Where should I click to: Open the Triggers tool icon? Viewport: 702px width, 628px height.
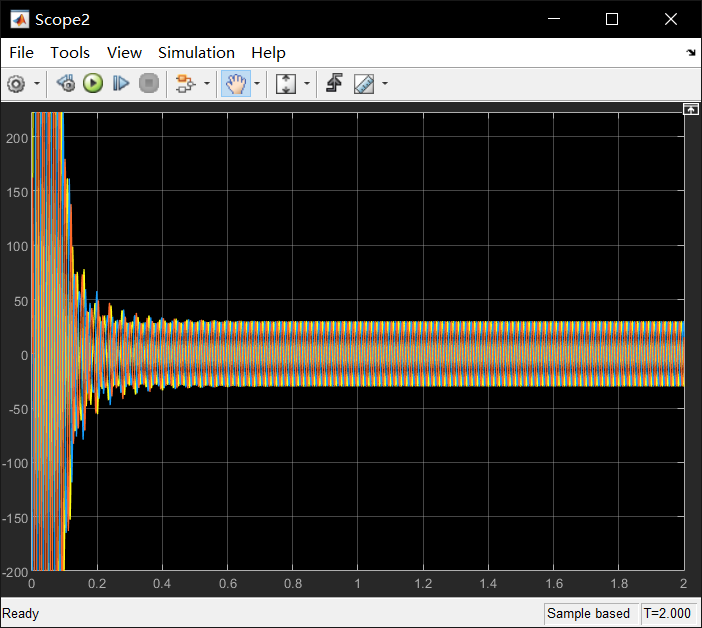tap(334, 83)
